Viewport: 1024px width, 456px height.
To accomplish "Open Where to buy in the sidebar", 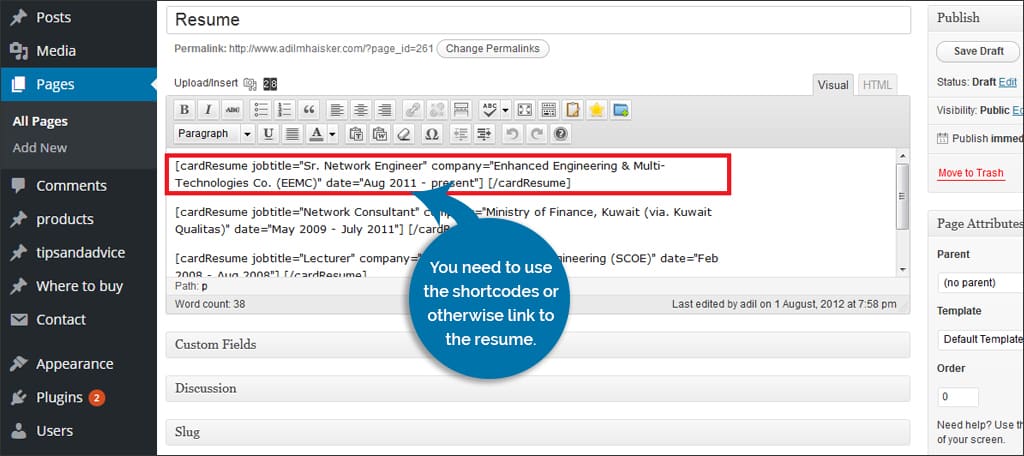I will point(78,286).
